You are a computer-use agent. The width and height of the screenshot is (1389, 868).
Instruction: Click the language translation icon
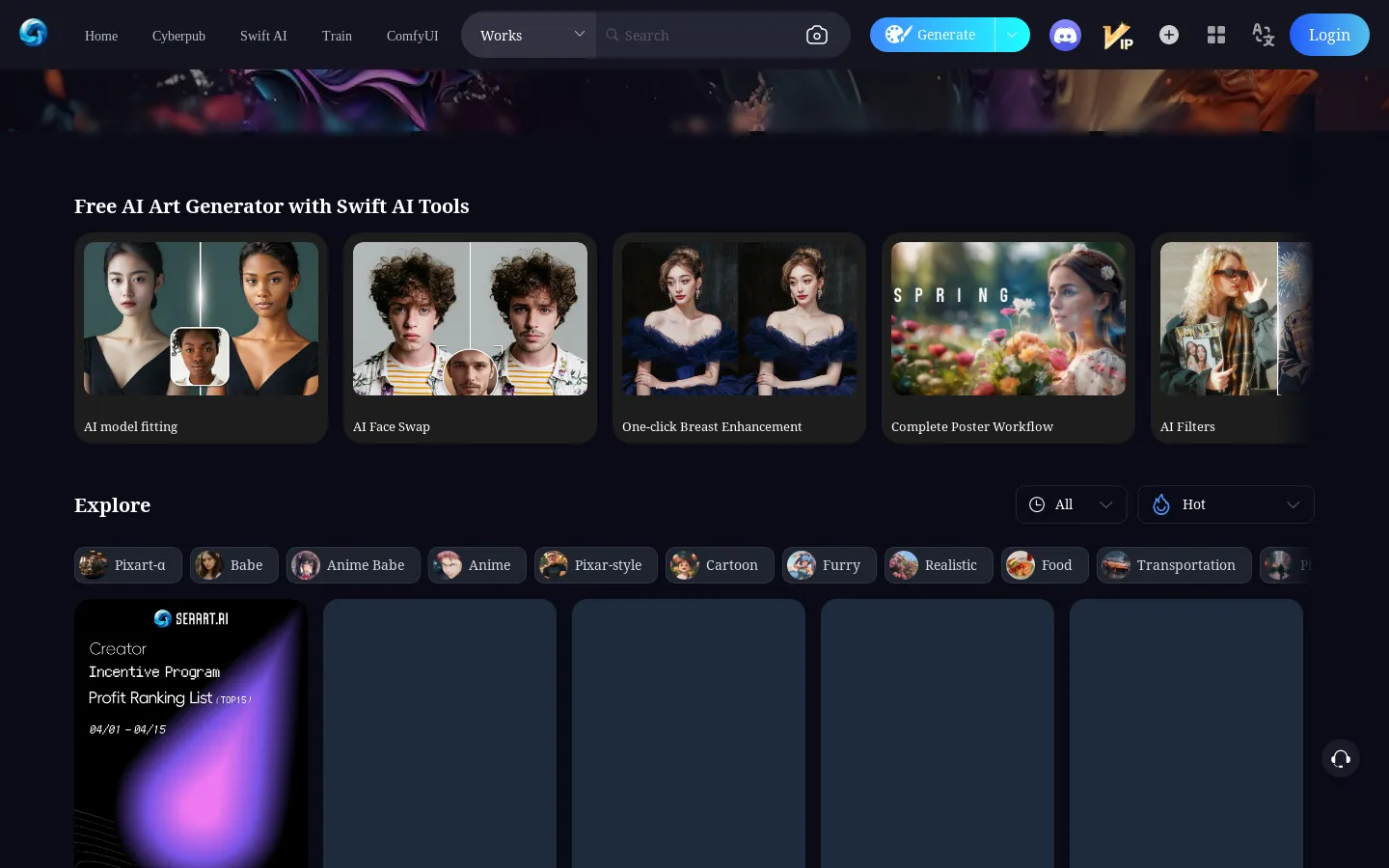point(1263,35)
